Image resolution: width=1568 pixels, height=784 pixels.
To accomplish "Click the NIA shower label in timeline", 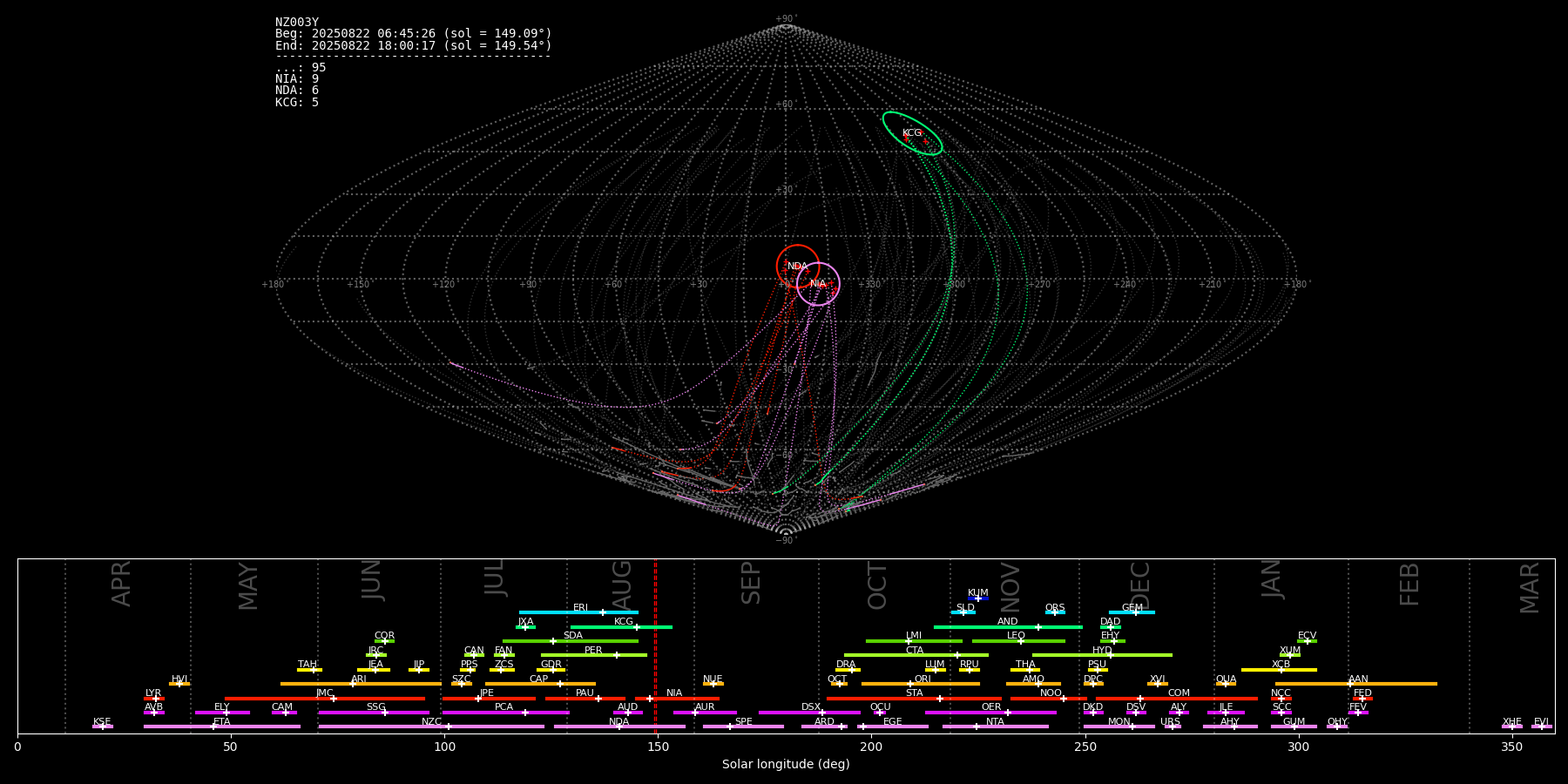I will coord(674,693).
